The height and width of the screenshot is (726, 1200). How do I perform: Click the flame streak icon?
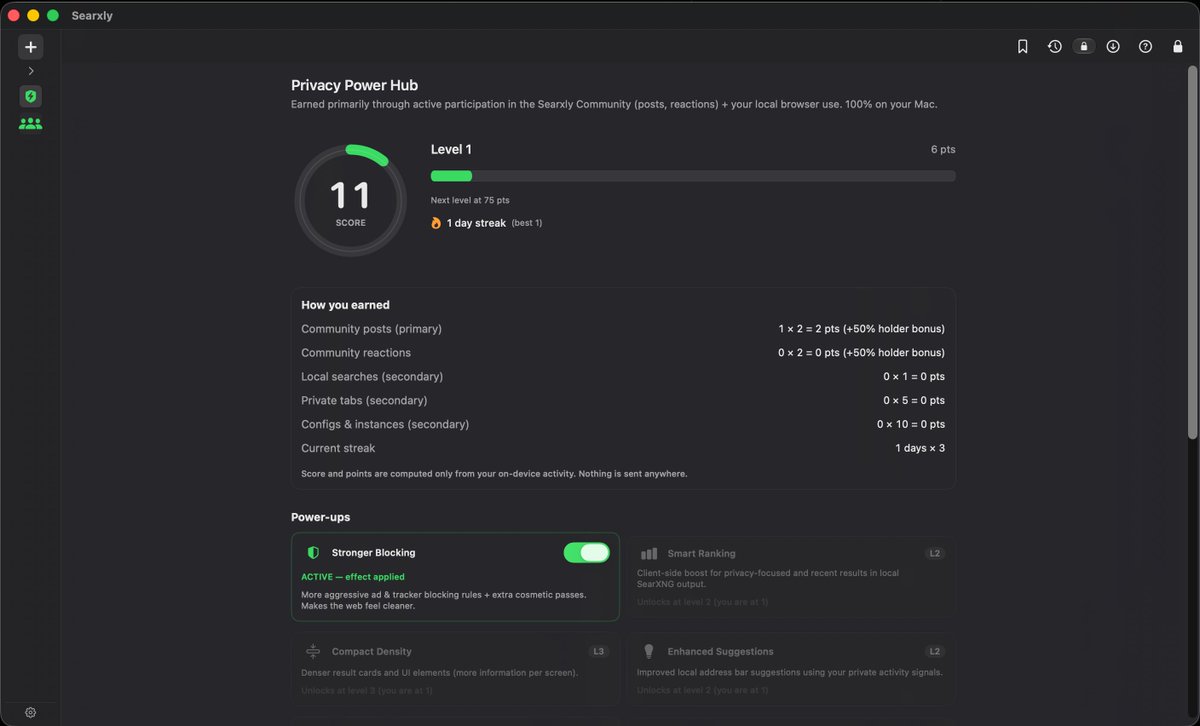click(436, 223)
